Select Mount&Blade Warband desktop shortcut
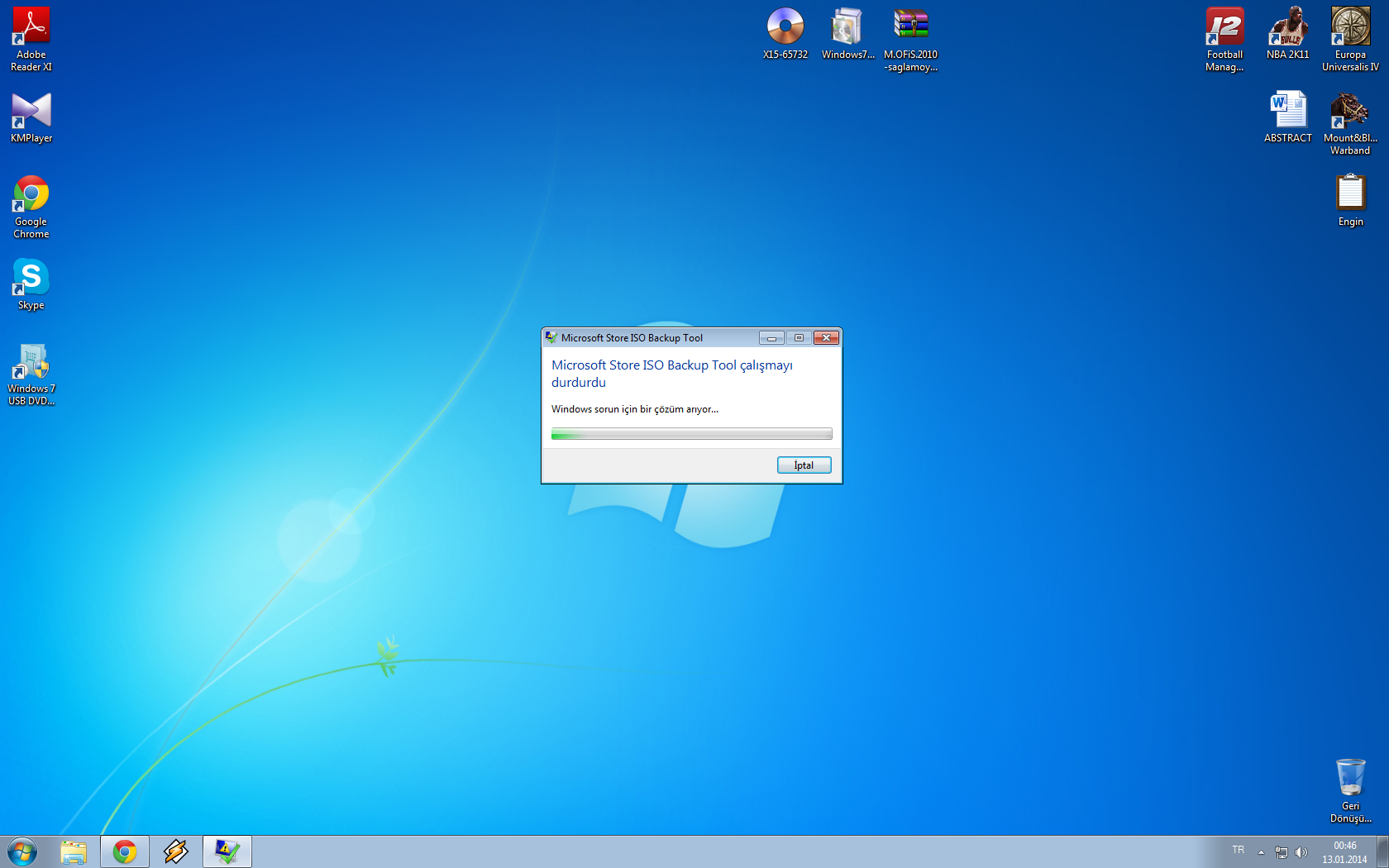Screen dimensions: 1389x868 (1351, 123)
